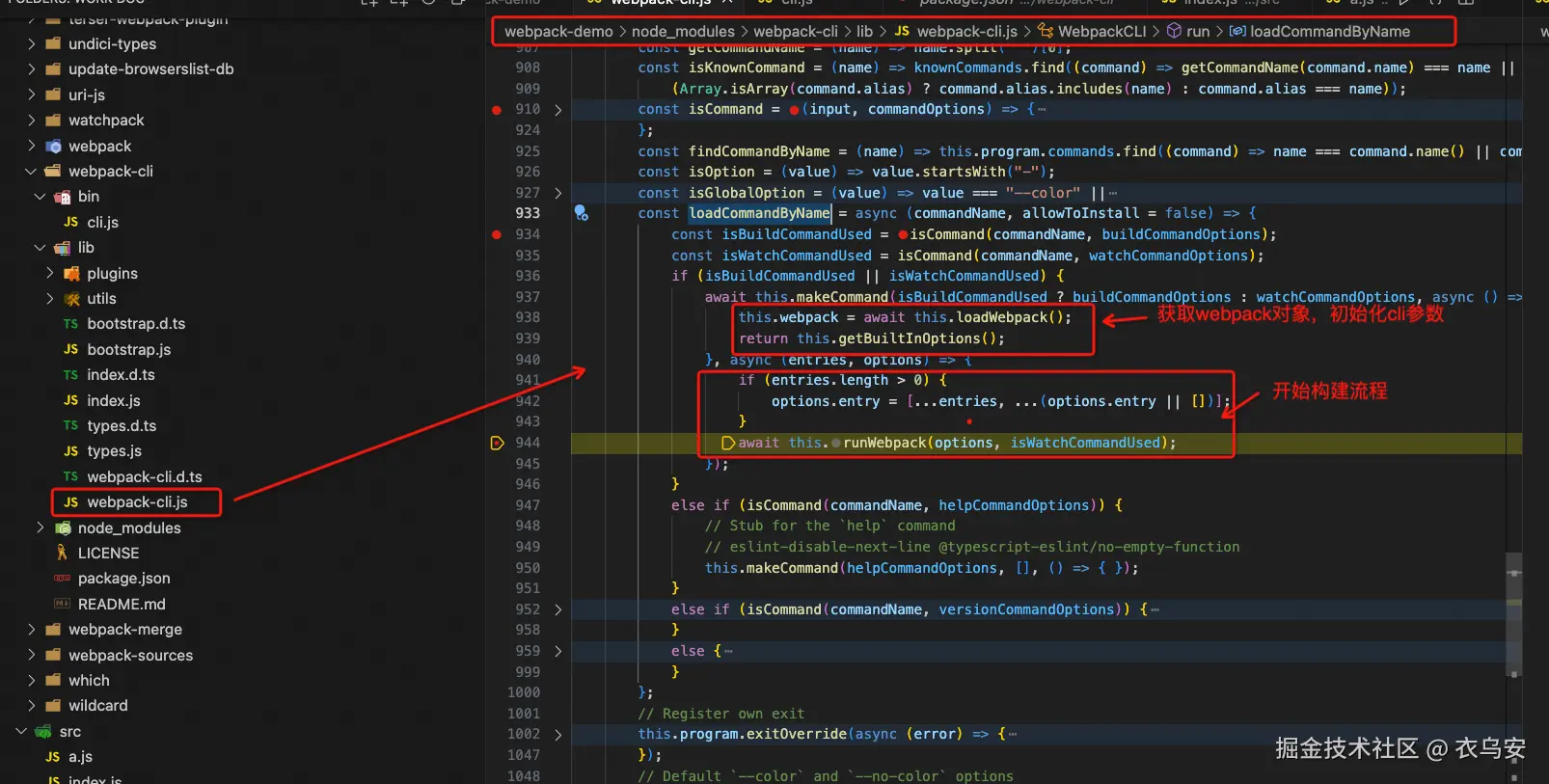This screenshot has width=1549, height=784.
Task: Open the cli.js file in bin folder
Action: tap(102, 222)
